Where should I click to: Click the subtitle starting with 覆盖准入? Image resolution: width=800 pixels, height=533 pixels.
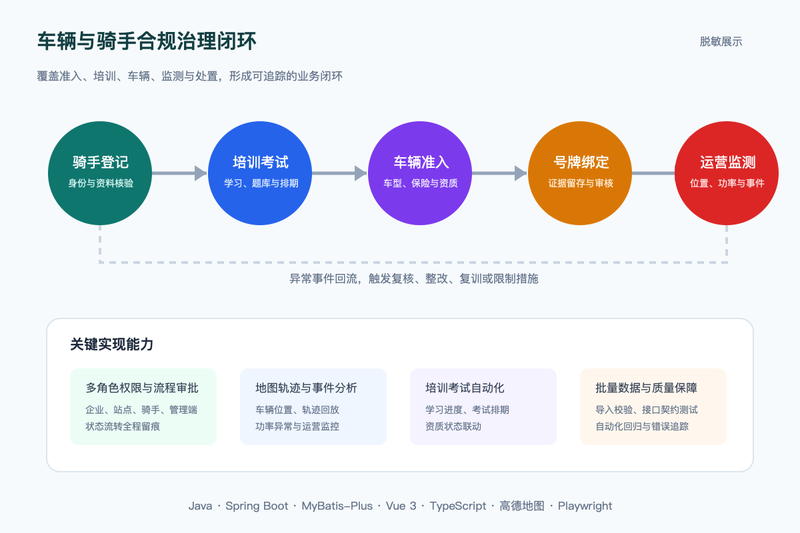[x=190, y=77]
